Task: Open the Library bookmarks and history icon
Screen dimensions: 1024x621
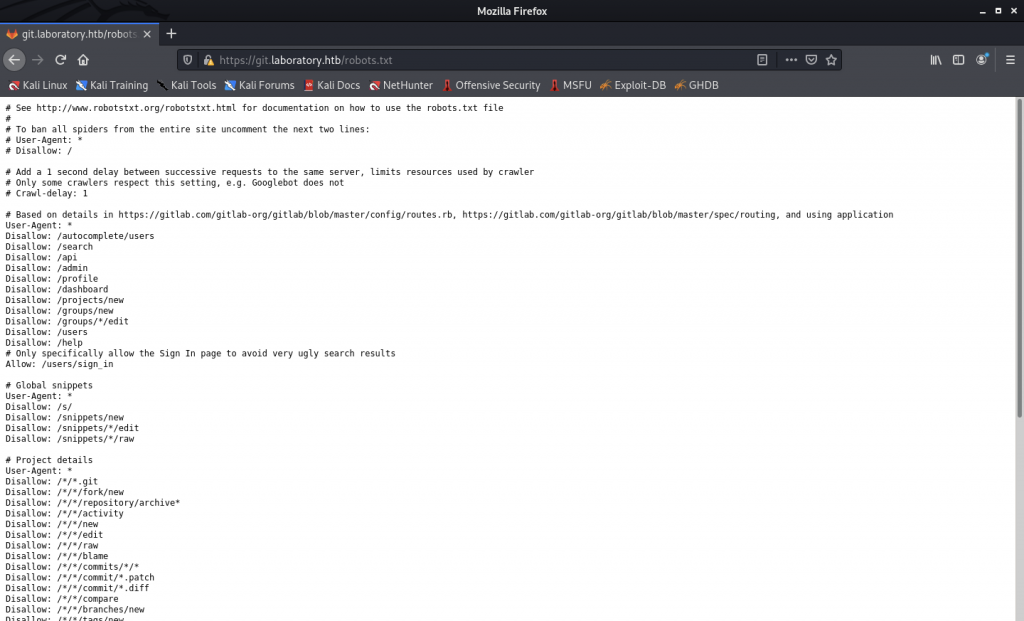Action: pos(936,60)
